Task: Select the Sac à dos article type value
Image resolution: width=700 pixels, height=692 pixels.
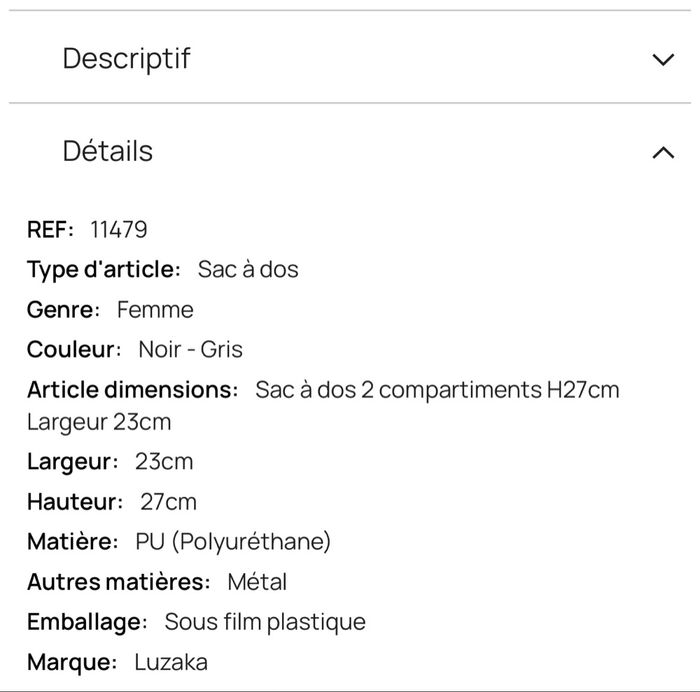Action: point(248,270)
